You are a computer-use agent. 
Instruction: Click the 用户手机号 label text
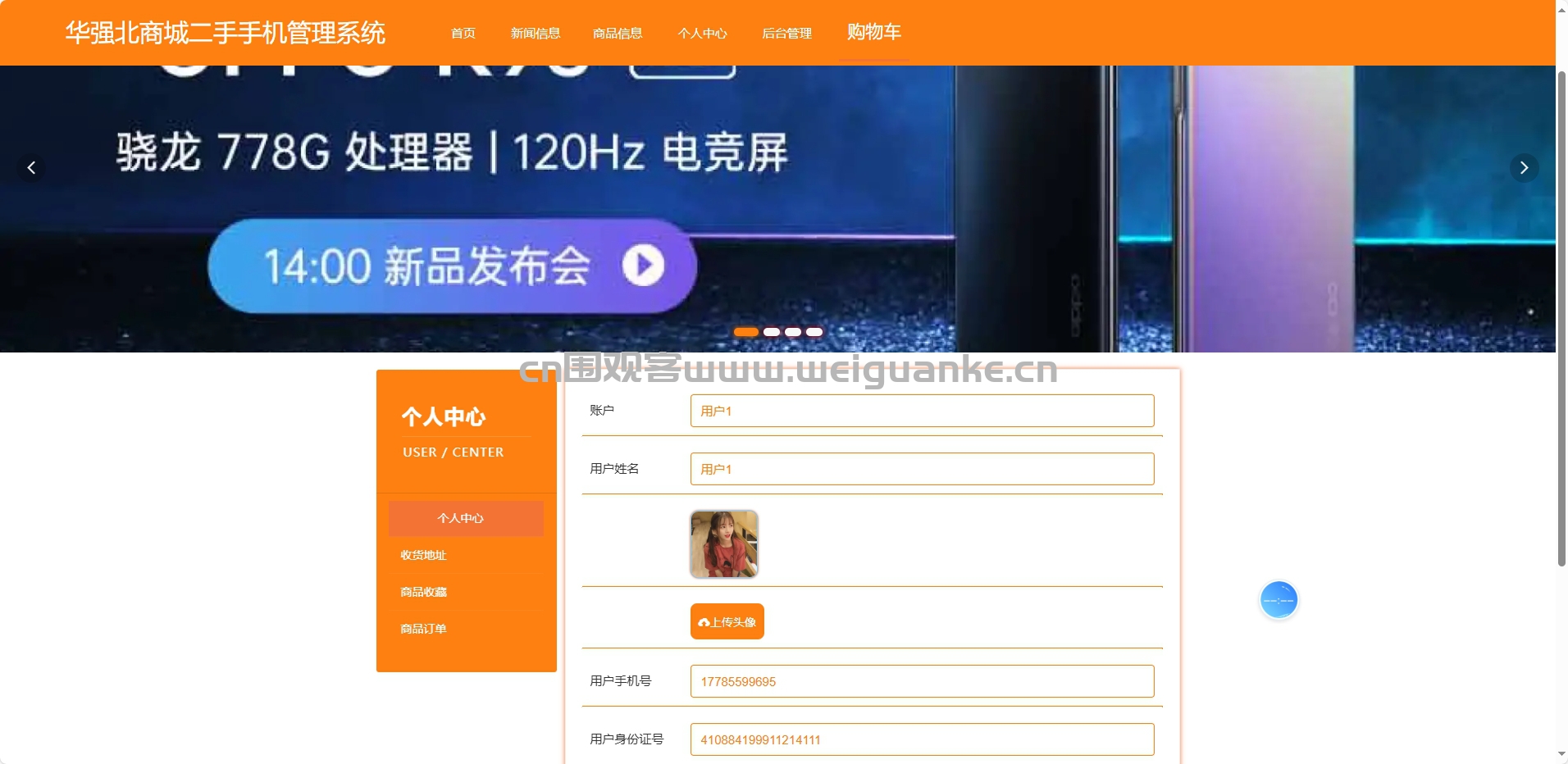coord(621,681)
